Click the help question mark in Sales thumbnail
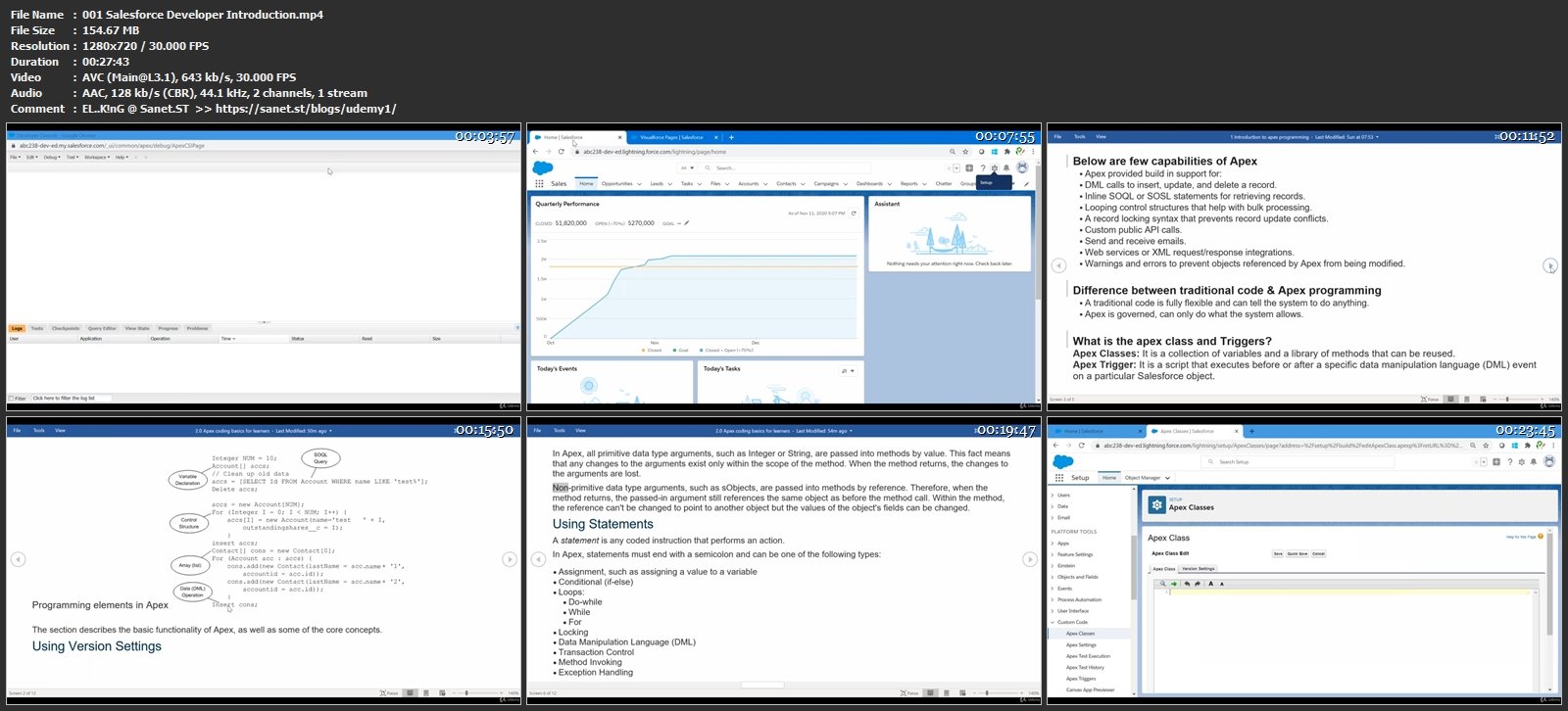The height and width of the screenshot is (711, 1568). coord(983,168)
